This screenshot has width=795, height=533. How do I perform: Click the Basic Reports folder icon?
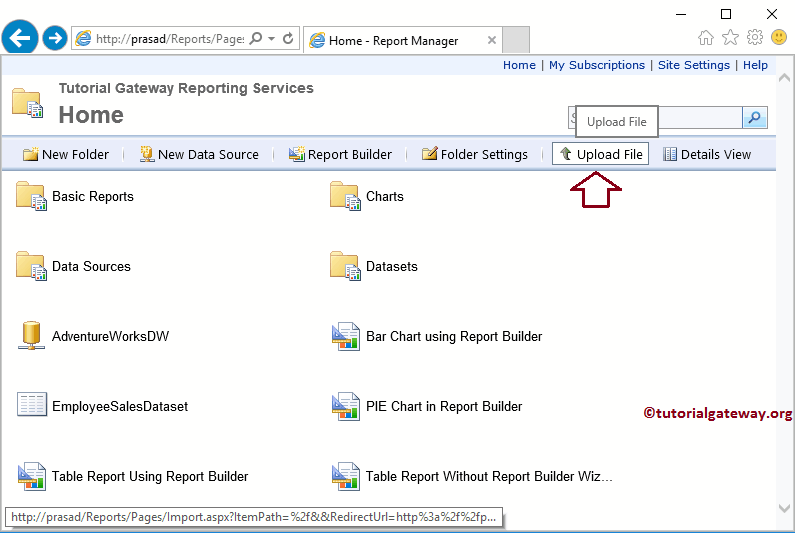tap(31, 196)
